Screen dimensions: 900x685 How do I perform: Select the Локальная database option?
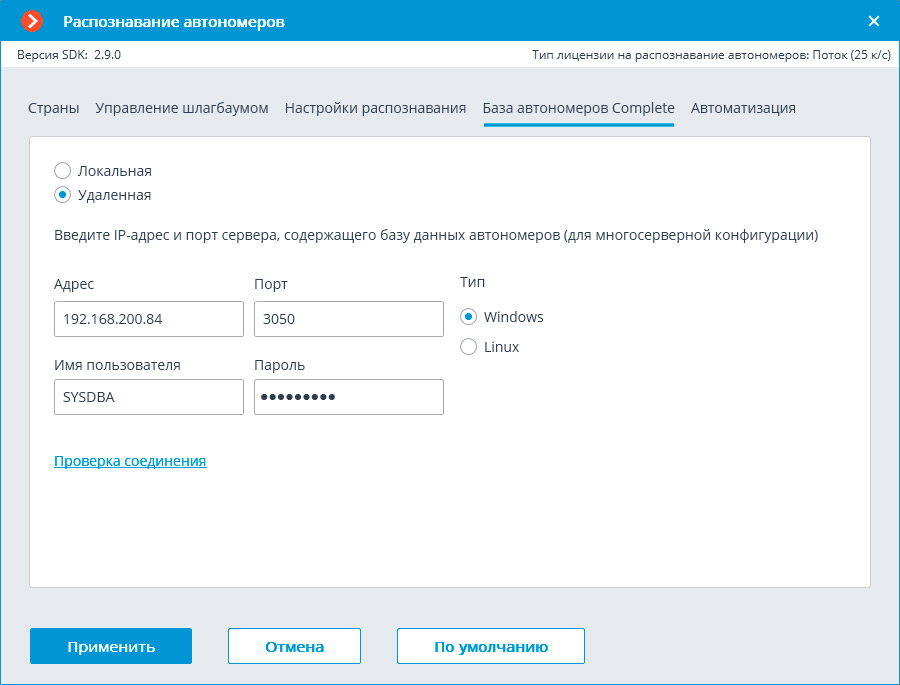click(63, 171)
